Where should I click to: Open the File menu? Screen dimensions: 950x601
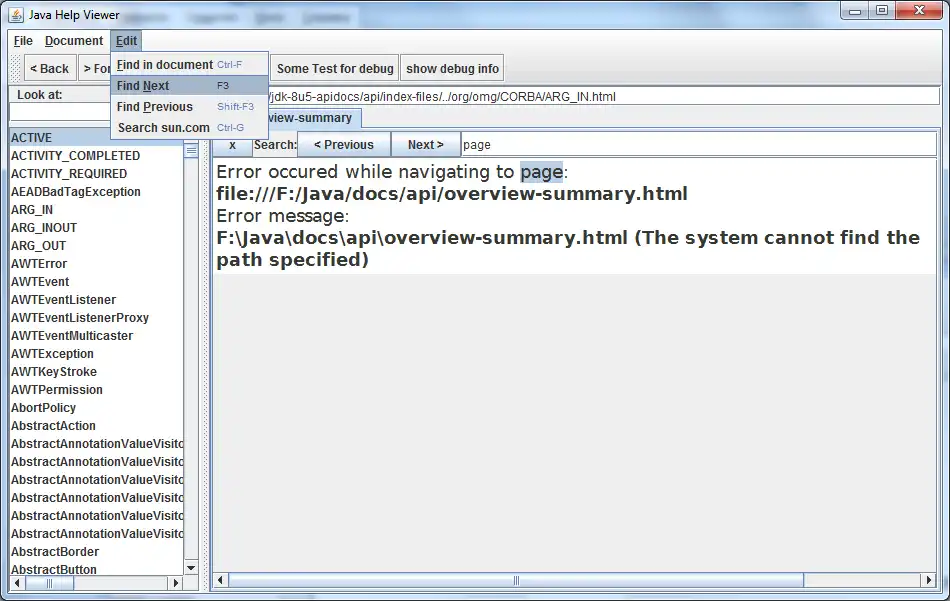click(23, 41)
